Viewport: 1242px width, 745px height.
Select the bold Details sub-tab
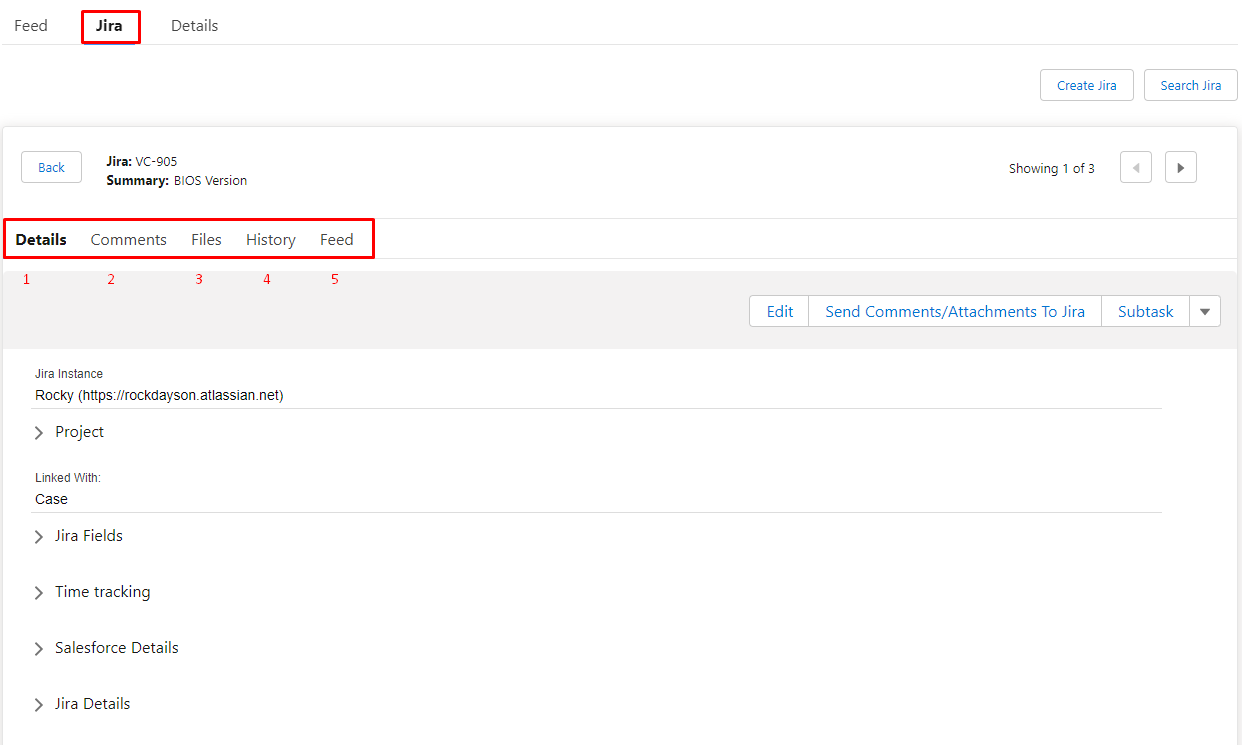point(41,239)
